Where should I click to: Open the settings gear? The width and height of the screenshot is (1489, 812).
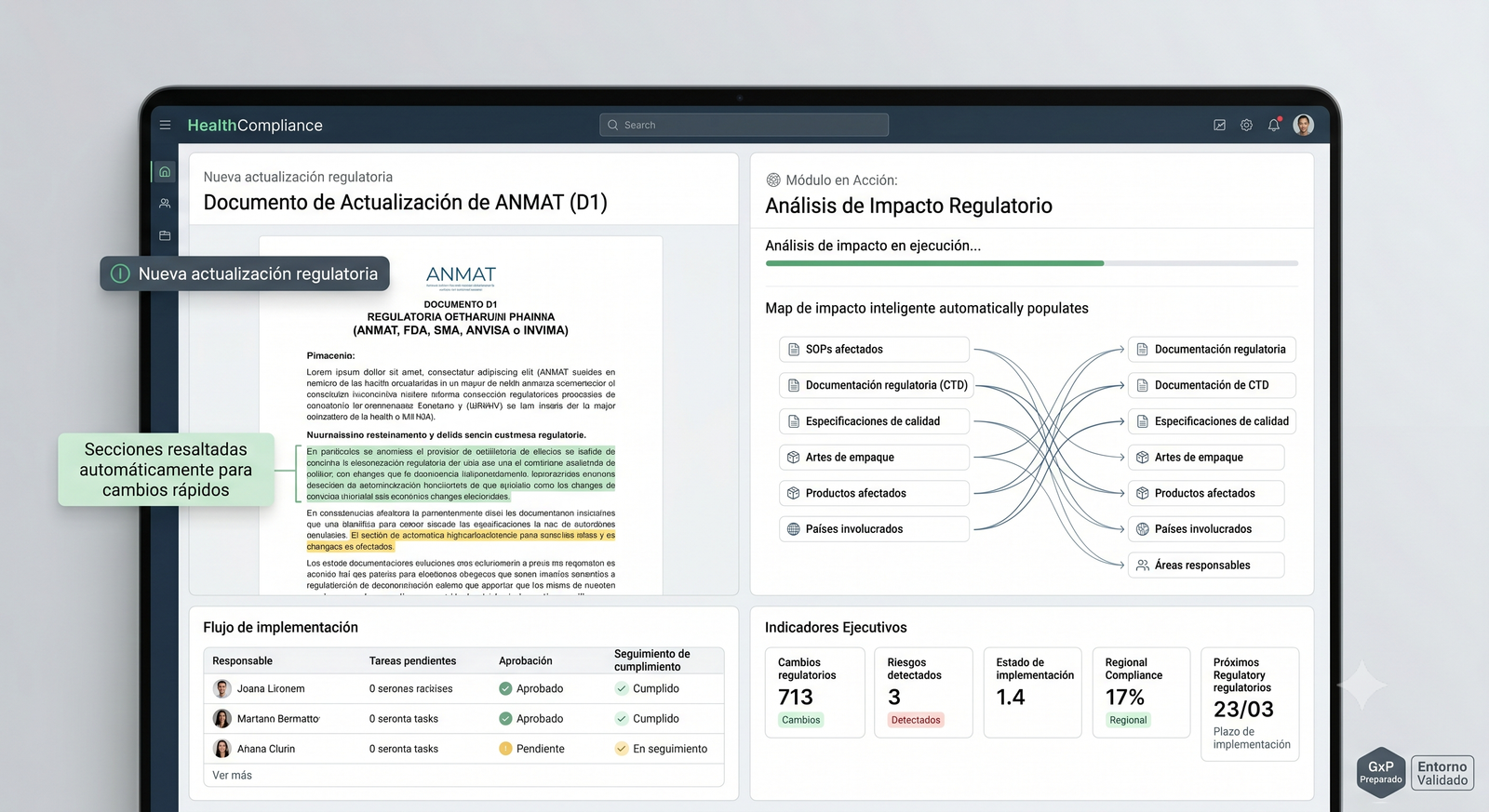1246,125
